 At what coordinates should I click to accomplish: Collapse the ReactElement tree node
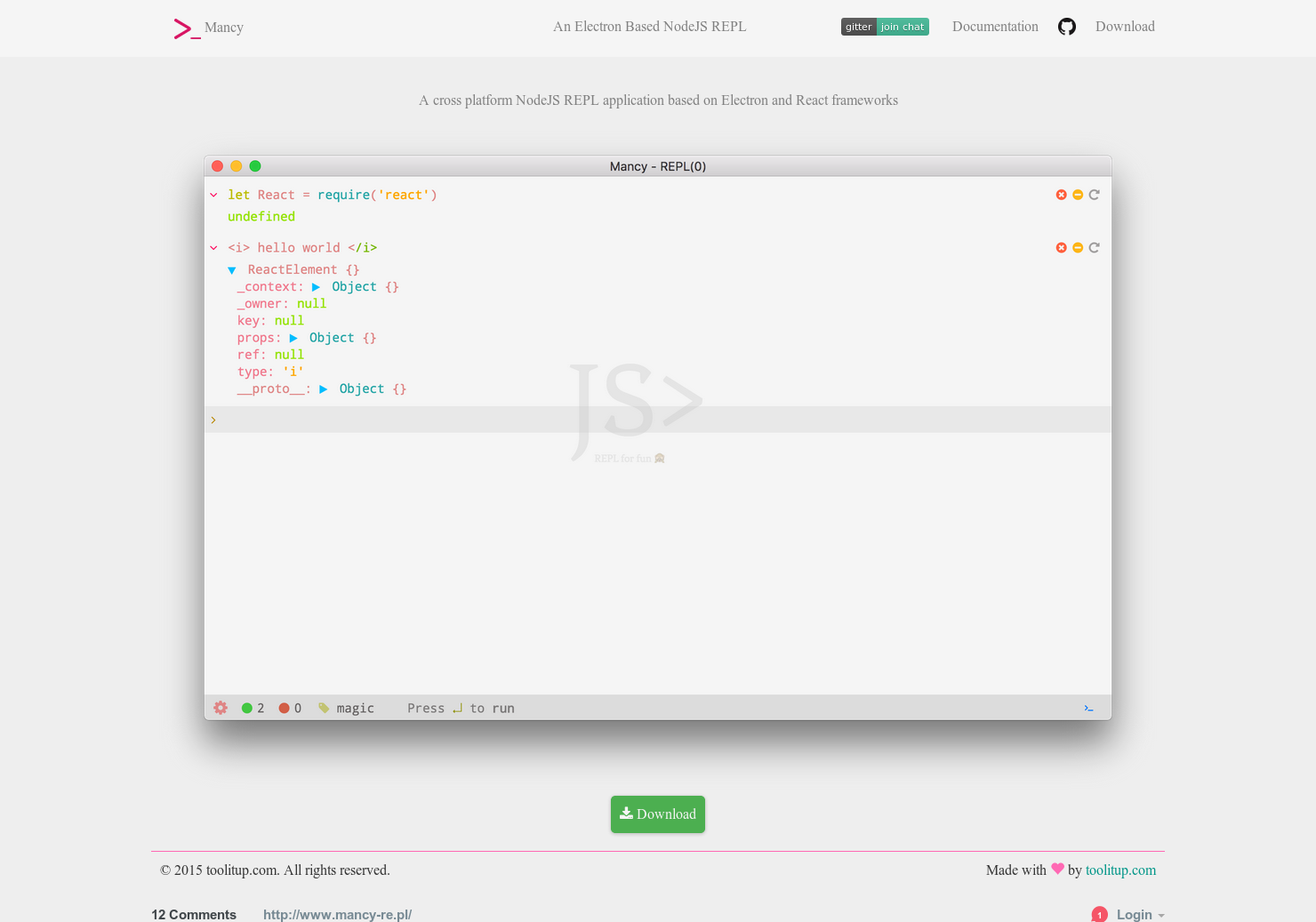pyautogui.click(x=232, y=270)
